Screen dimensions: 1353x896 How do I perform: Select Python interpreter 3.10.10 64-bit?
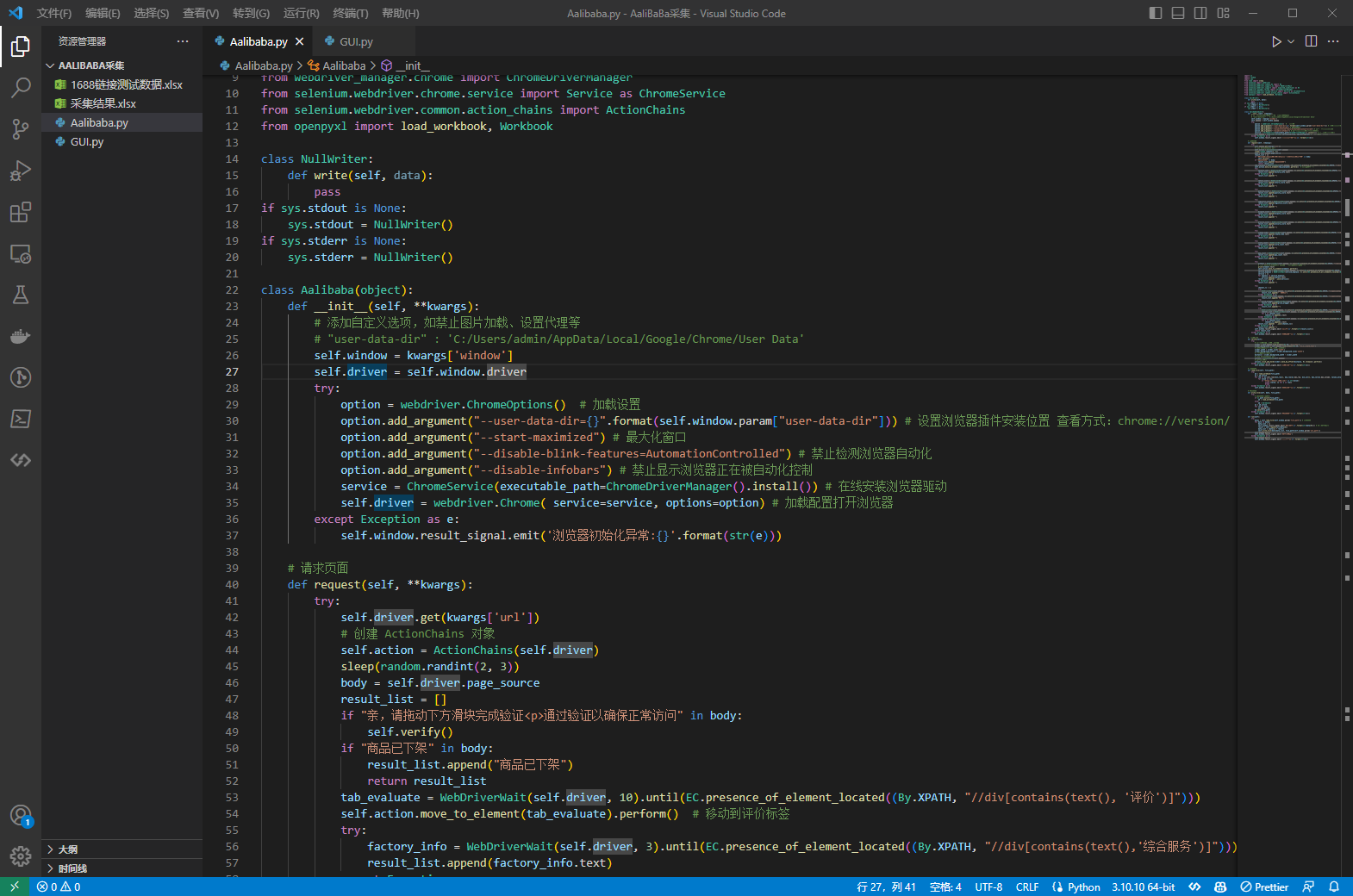coord(1143,887)
